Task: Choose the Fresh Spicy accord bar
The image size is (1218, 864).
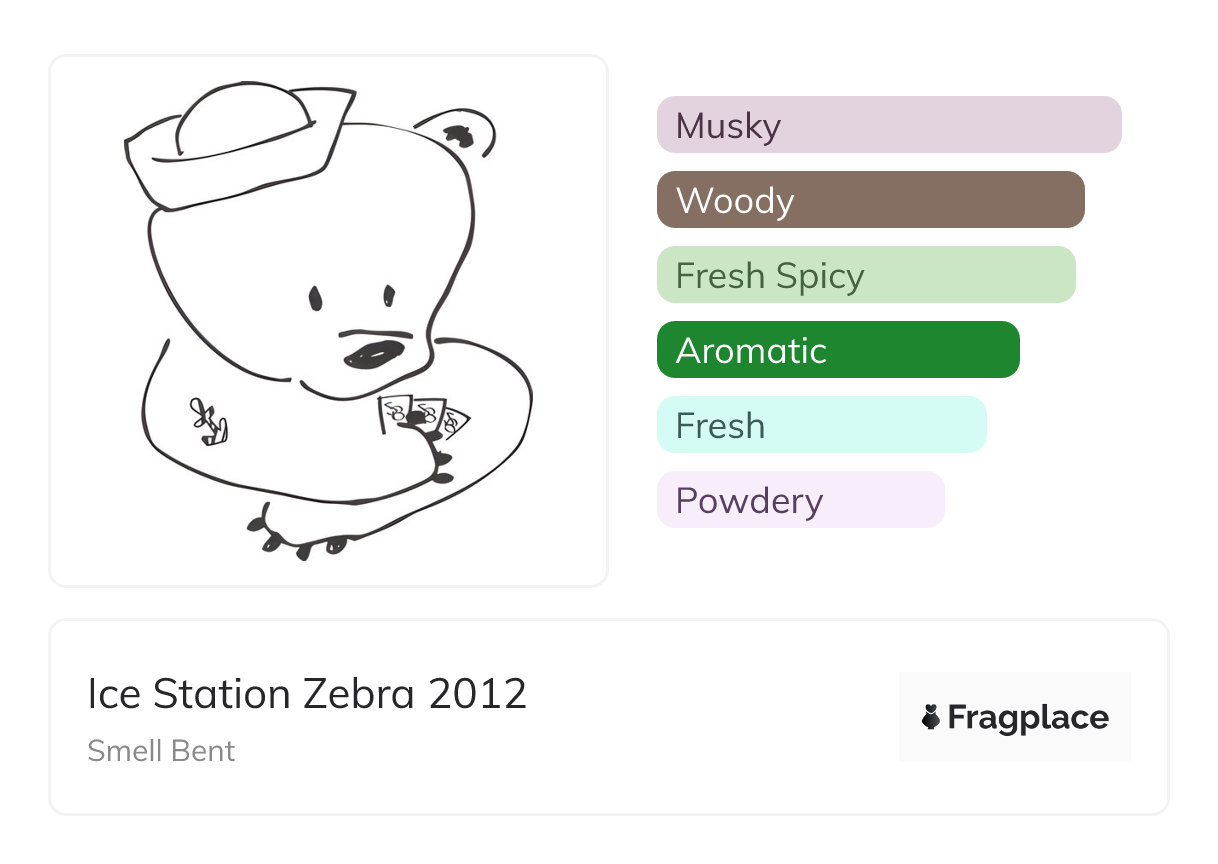Action: click(x=865, y=275)
